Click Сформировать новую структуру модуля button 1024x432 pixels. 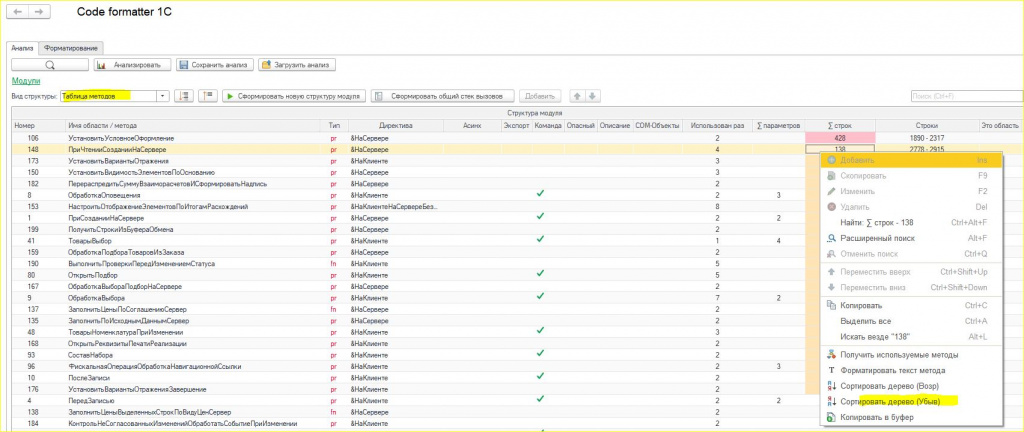pos(294,96)
